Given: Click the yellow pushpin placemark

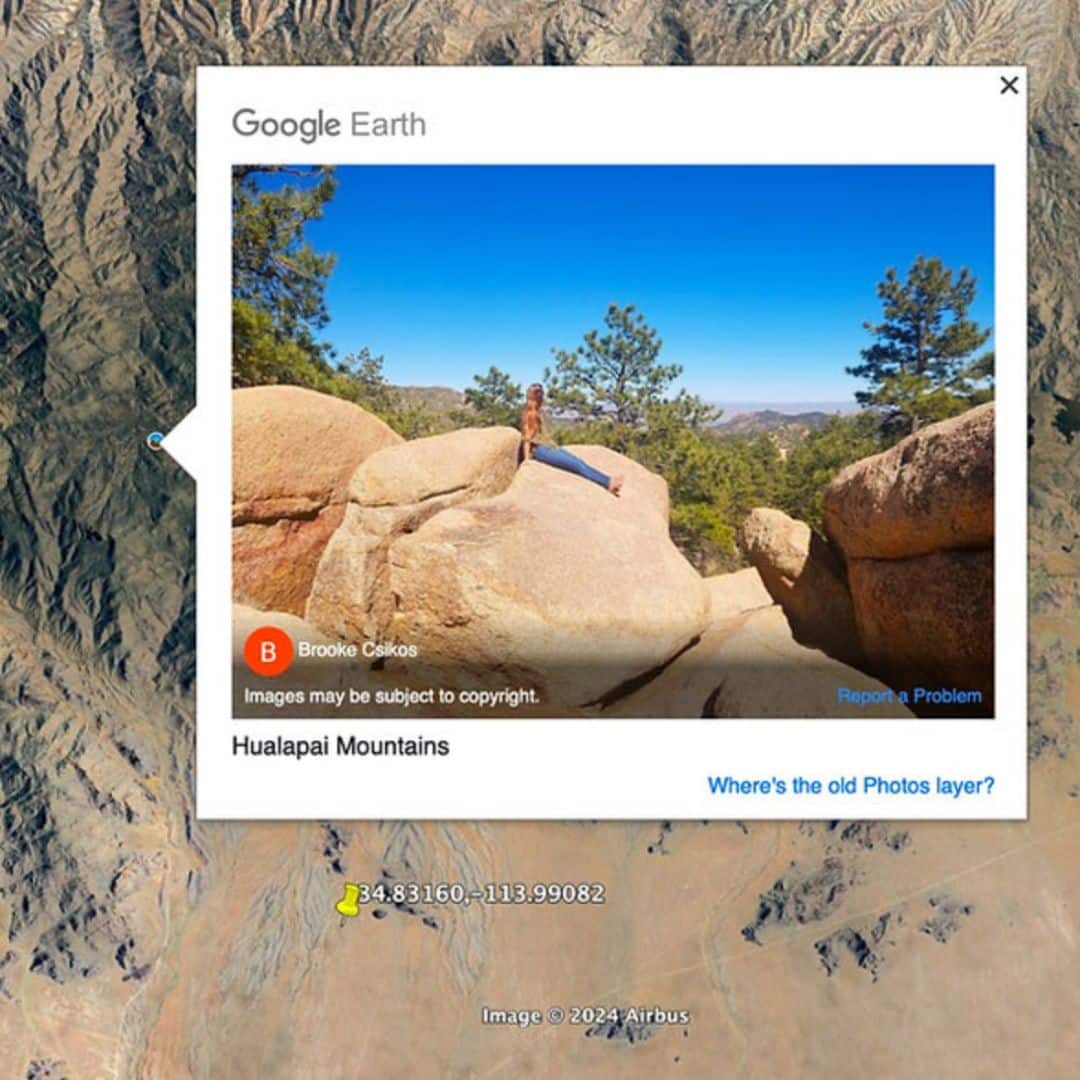Looking at the screenshot, I should tap(349, 901).
